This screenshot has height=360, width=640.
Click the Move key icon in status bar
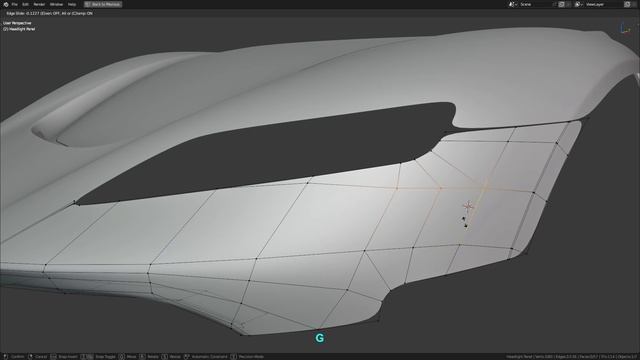(x=122, y=356)
